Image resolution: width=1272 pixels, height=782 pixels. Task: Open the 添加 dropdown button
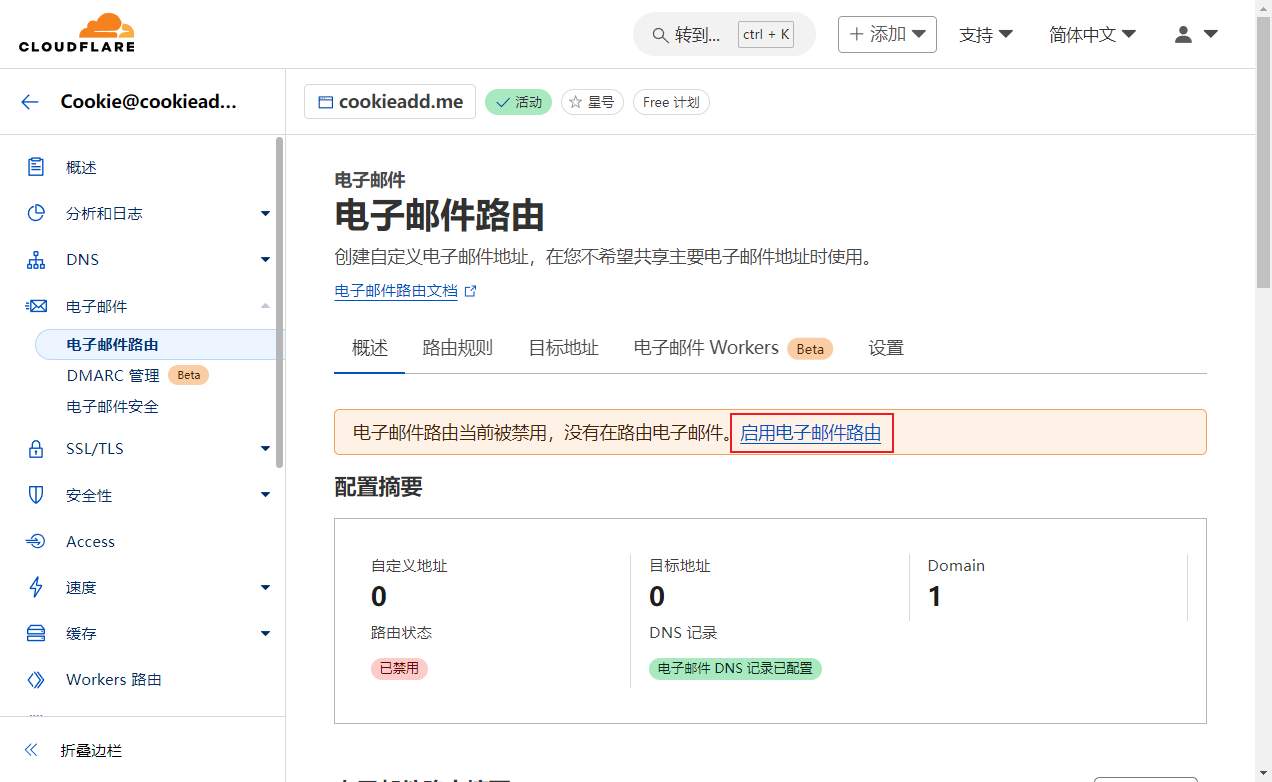[x=887, y=34]
